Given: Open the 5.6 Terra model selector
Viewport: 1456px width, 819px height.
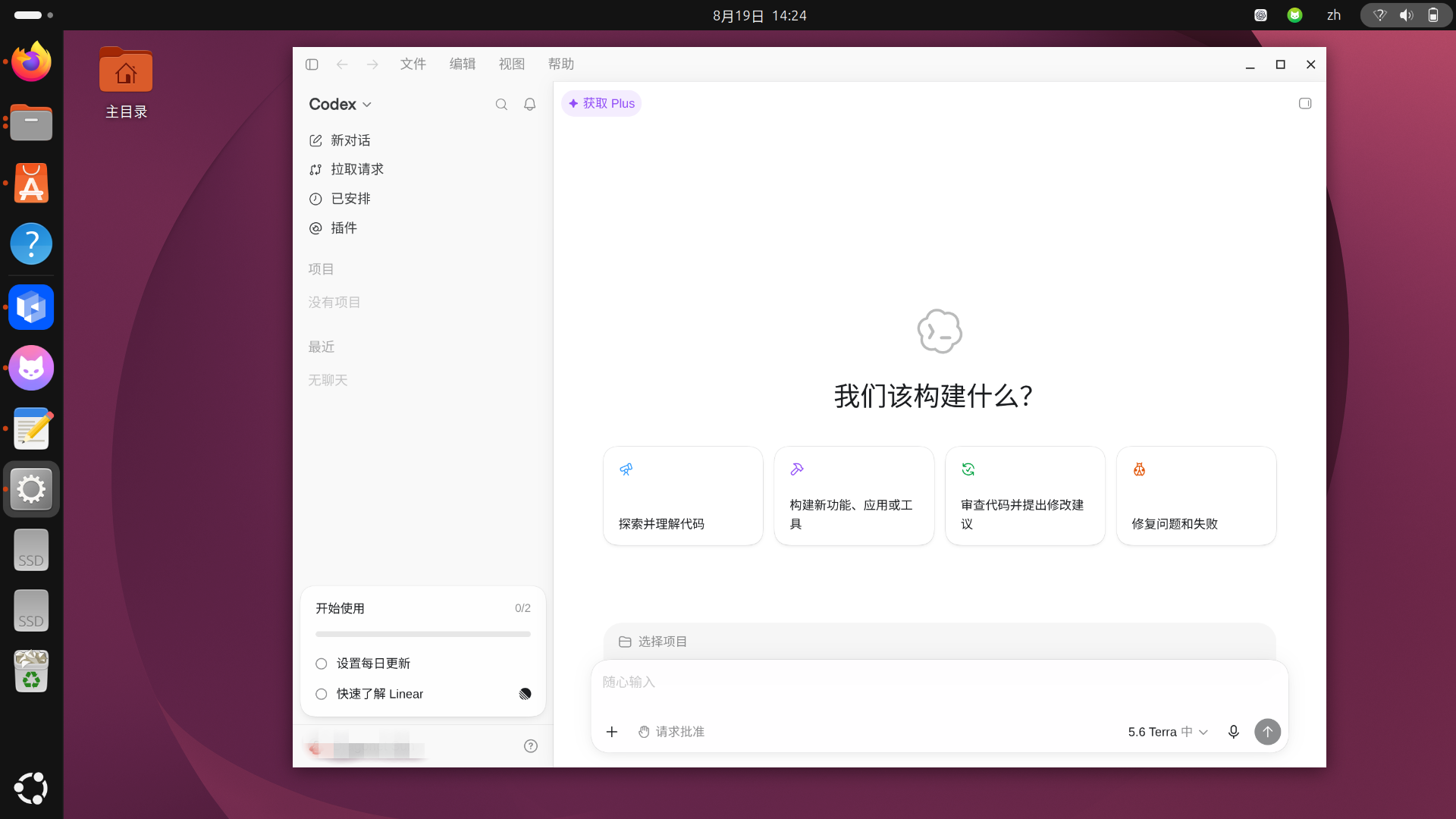Looking at the screenshot, I should tap(1168, 732).
